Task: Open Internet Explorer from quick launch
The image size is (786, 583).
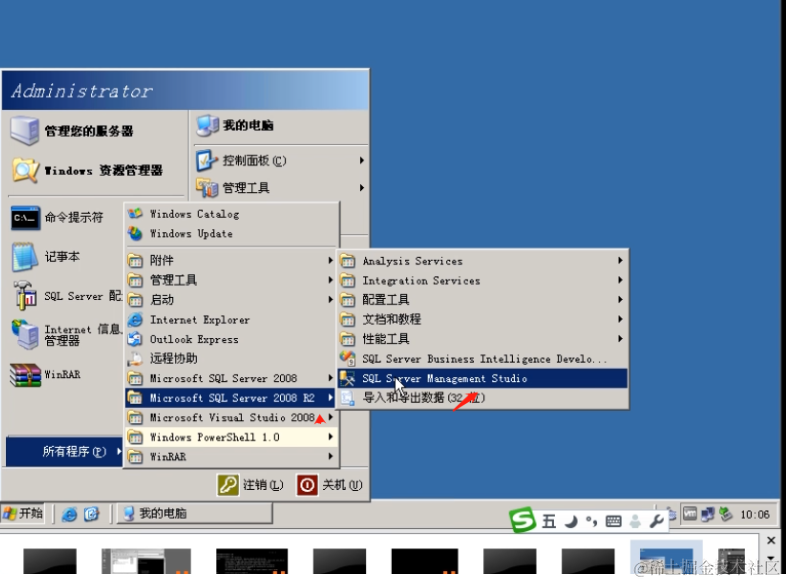Action: tap(69, 514)
